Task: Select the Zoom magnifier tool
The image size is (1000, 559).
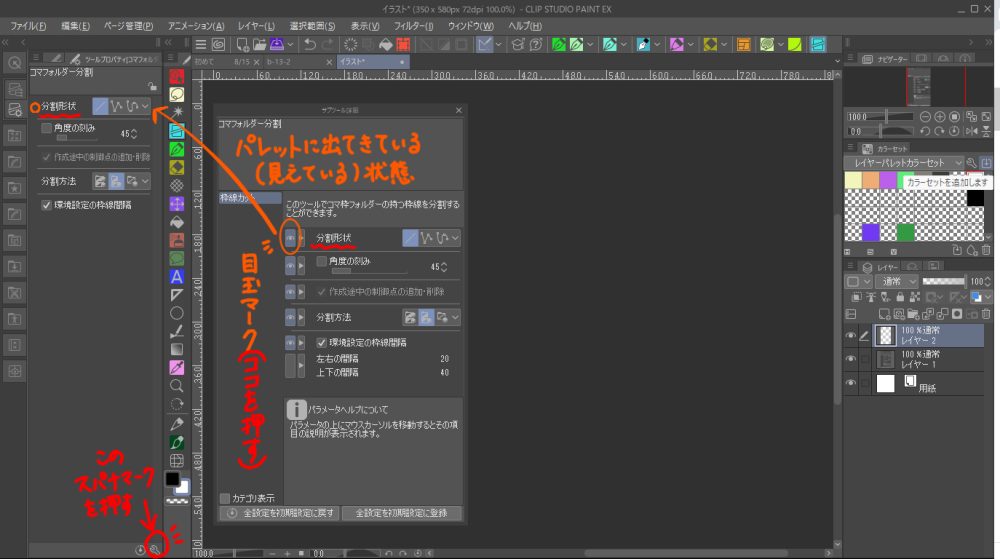Action: point(177,386)
